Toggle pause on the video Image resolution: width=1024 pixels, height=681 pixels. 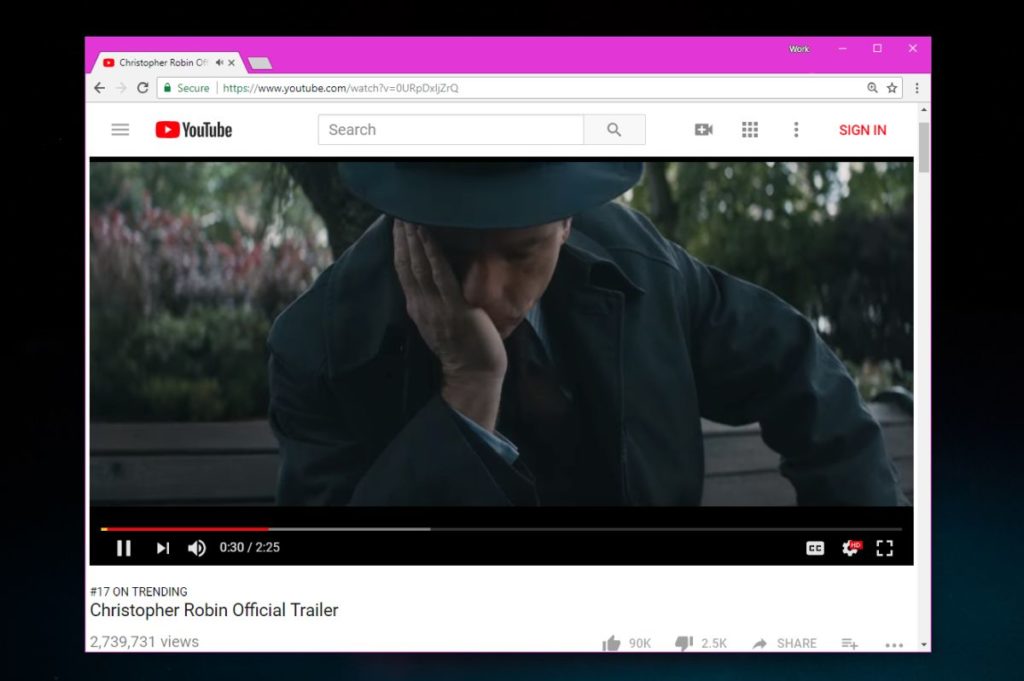(x=124, y=548)
